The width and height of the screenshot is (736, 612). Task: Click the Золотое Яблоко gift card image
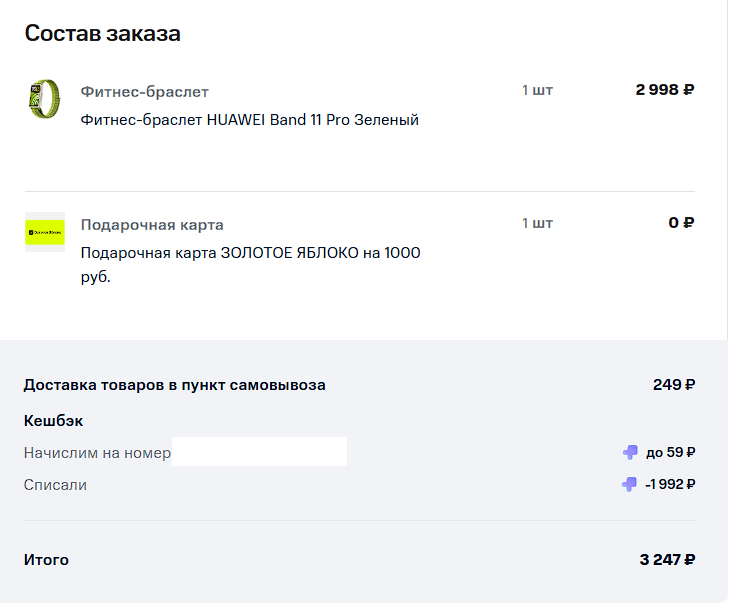[x=45, y=232]
